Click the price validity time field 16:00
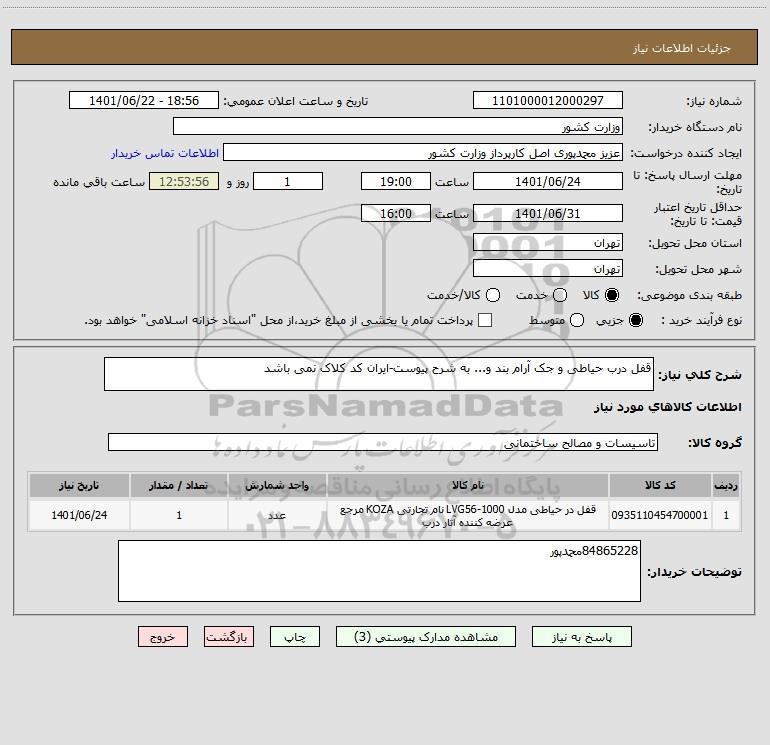The image size is (770, 745). tap(396, 213)
